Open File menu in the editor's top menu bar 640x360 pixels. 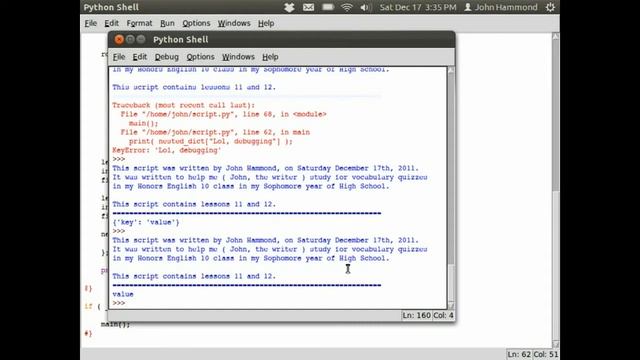91,23
